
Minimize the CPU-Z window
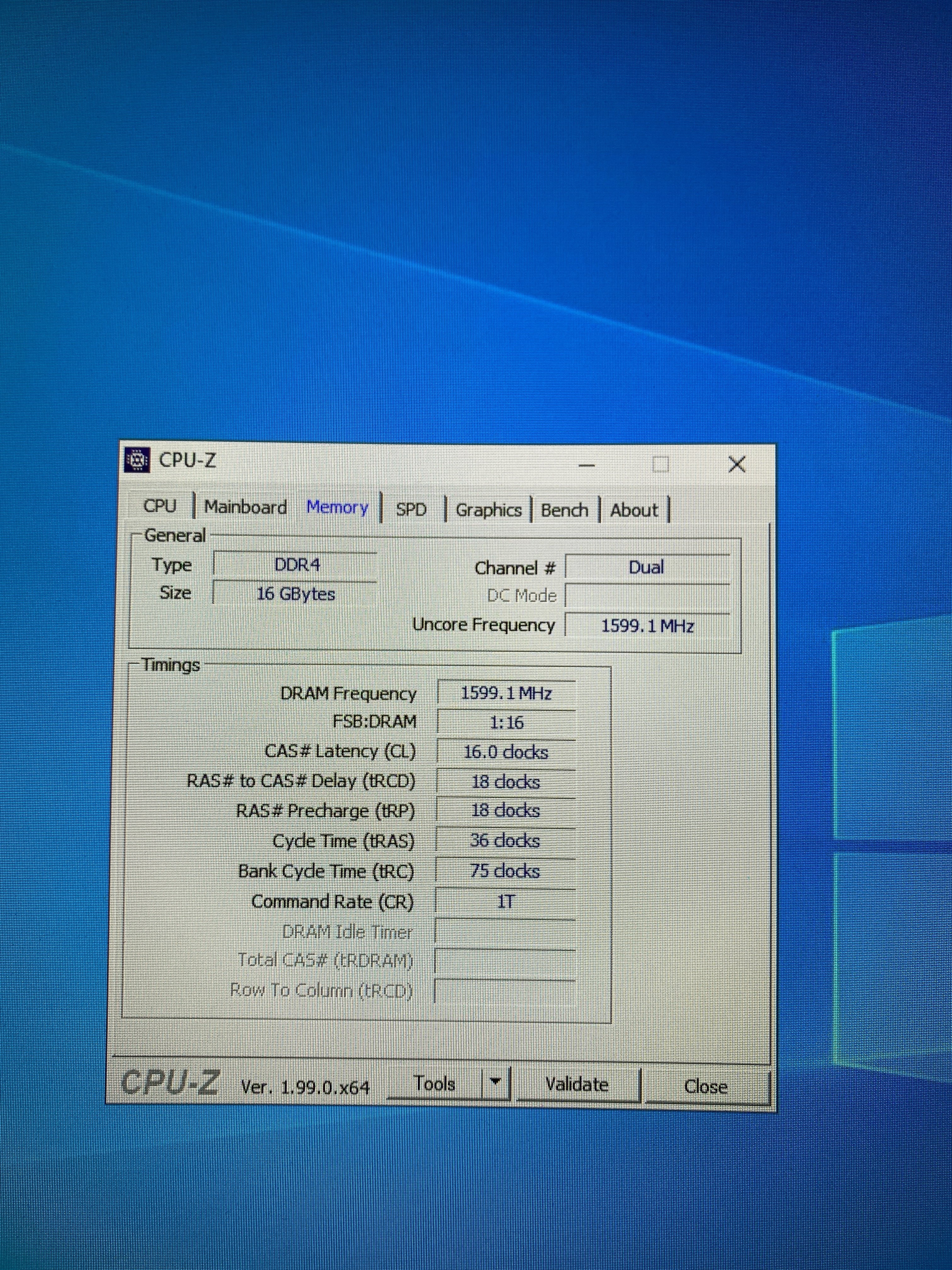586,465
